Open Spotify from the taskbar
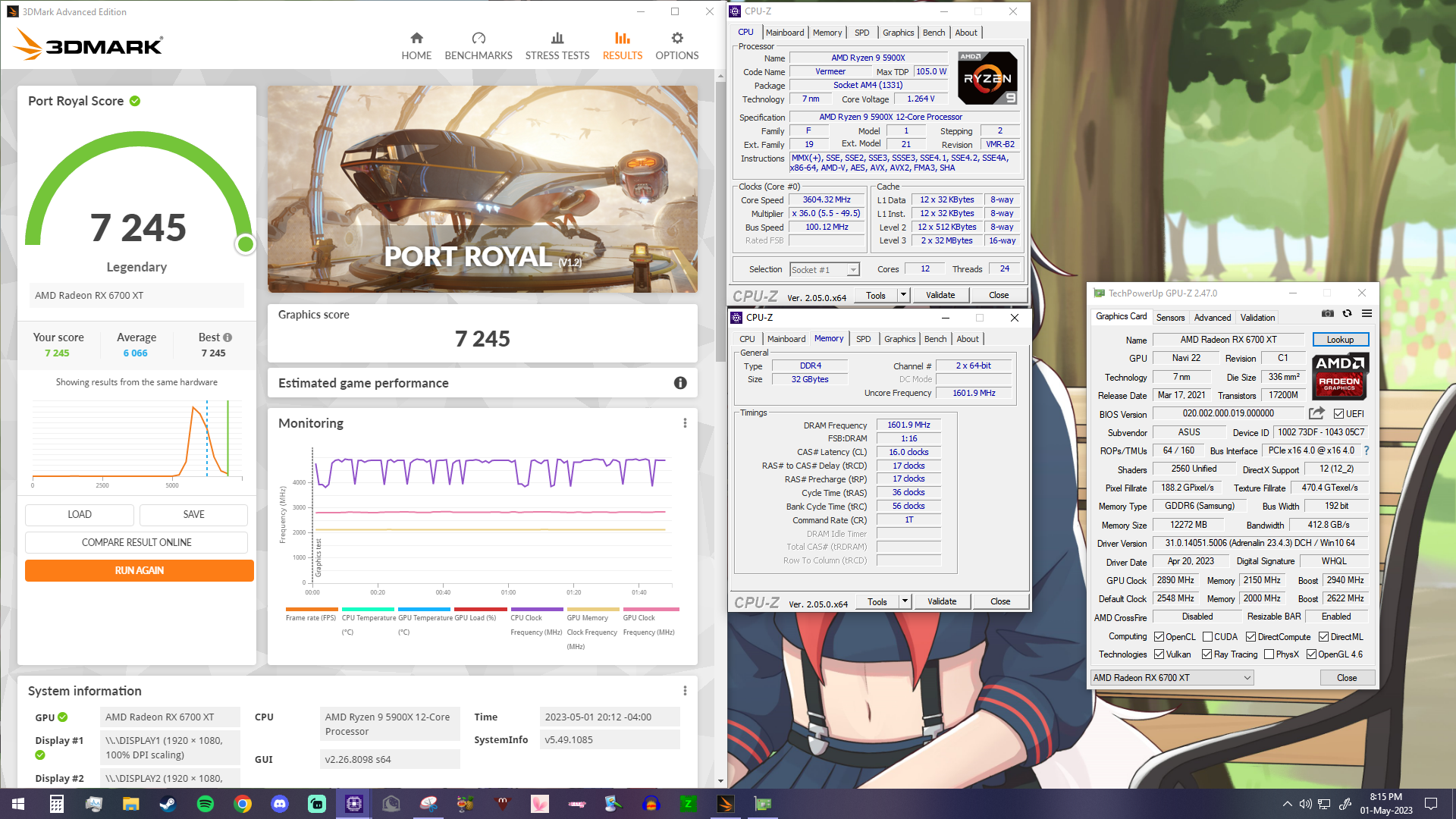 (205, 804)
